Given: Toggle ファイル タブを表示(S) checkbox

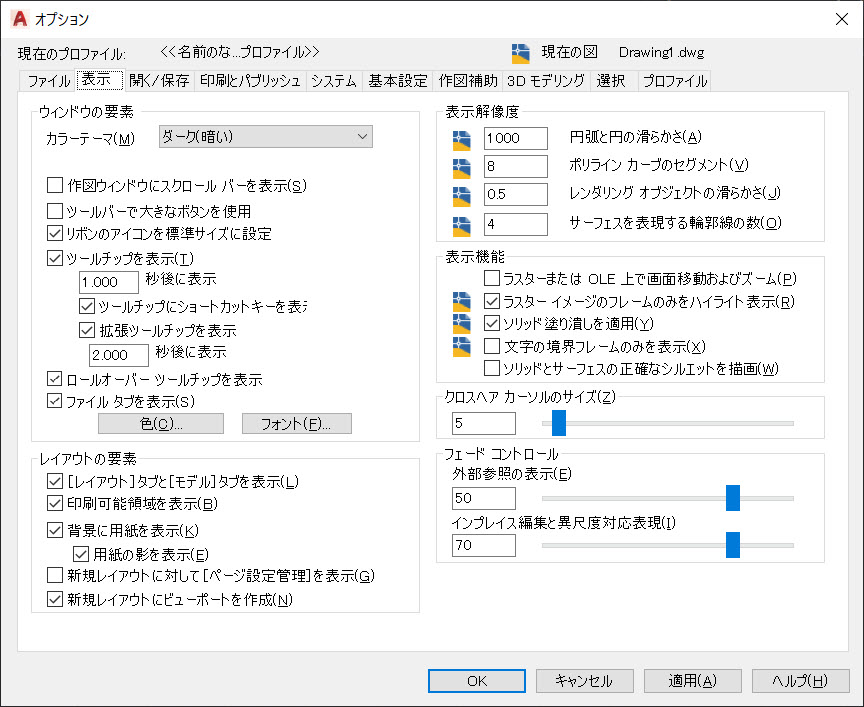Looking at the screenshot, I should [55, 401].
